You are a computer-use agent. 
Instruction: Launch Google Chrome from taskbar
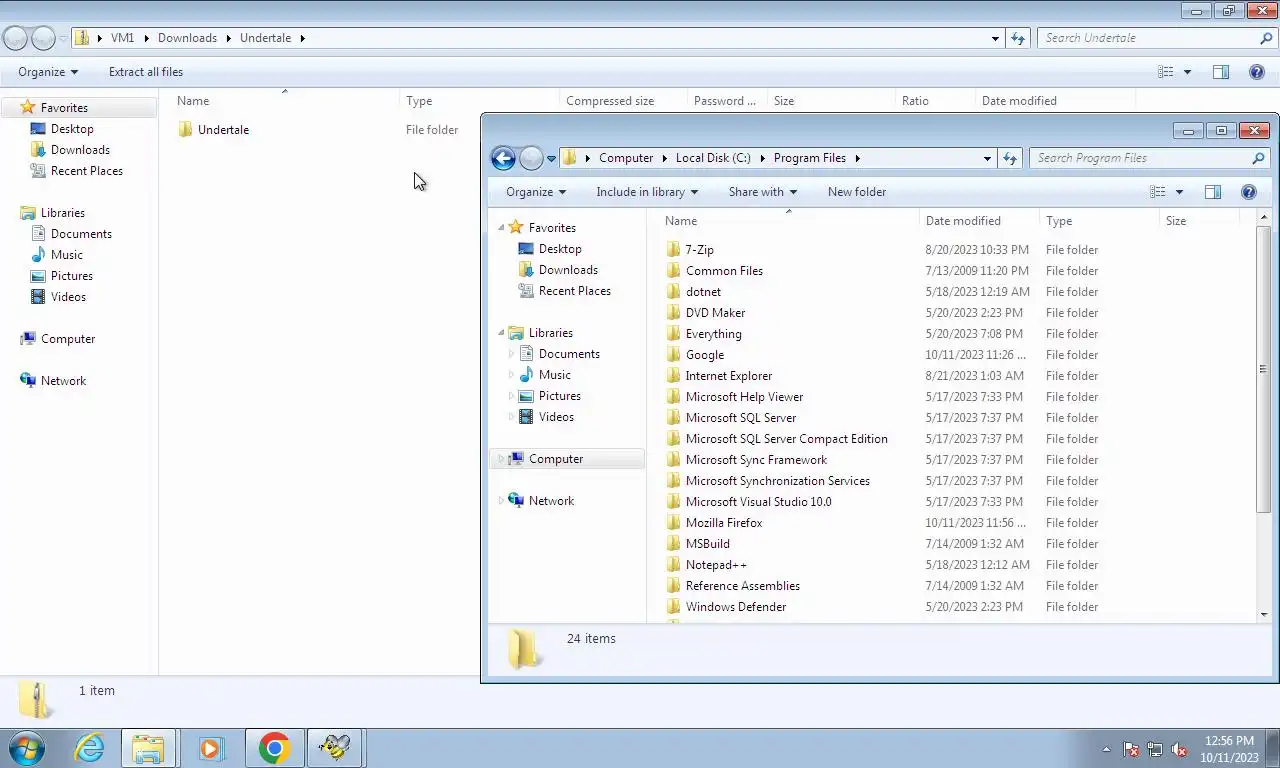273,748
